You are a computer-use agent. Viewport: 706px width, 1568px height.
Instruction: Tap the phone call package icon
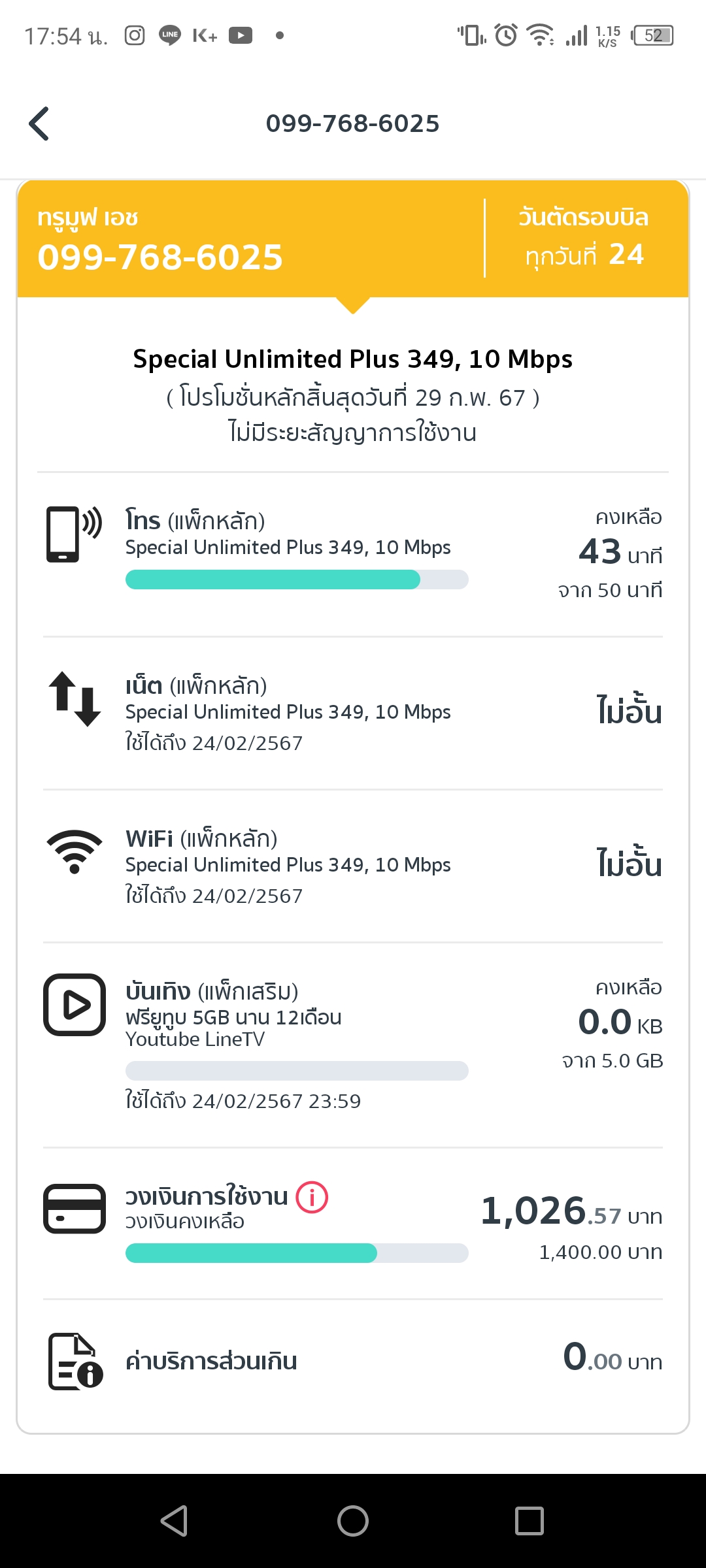[x=74, y=534]
